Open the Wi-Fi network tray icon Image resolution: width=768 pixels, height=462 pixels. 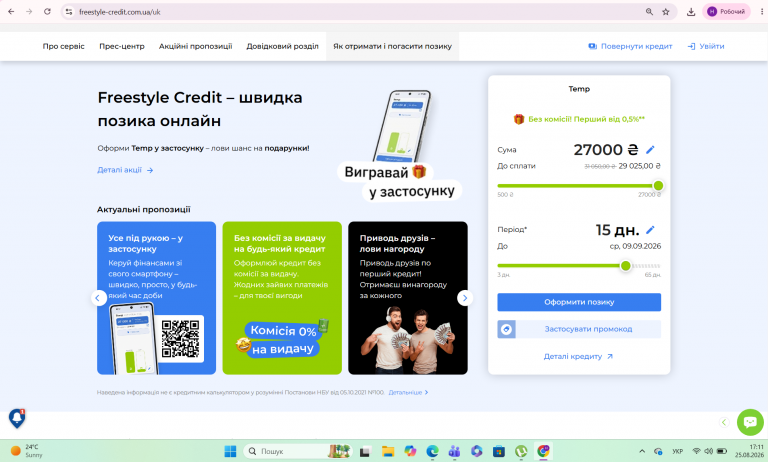pos(696,451)
